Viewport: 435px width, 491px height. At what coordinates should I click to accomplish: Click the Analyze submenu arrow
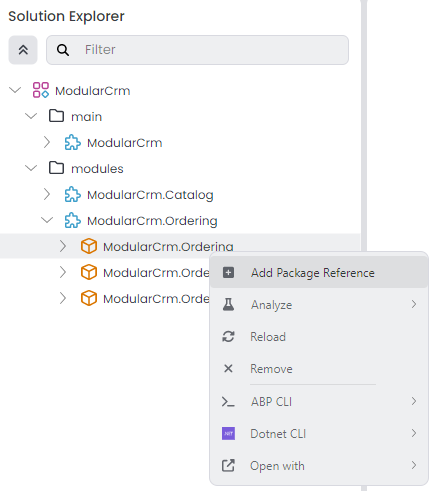pyautogui.click(x=414, y=304)
